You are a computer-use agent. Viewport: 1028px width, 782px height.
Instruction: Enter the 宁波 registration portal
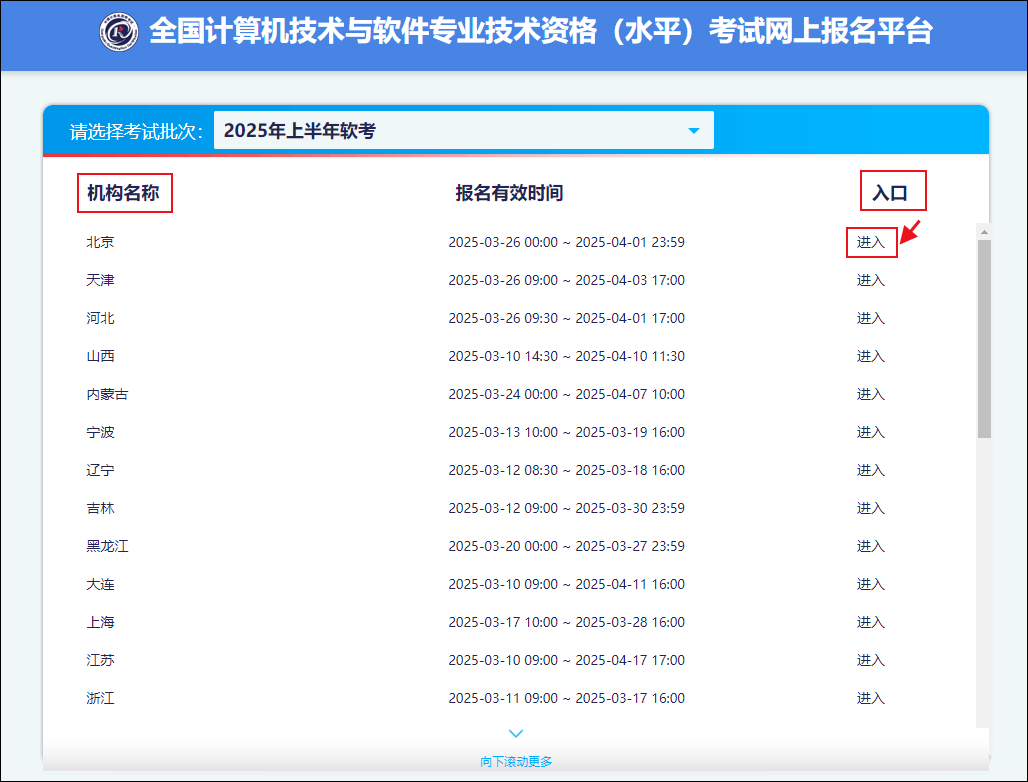pos(871,432)
